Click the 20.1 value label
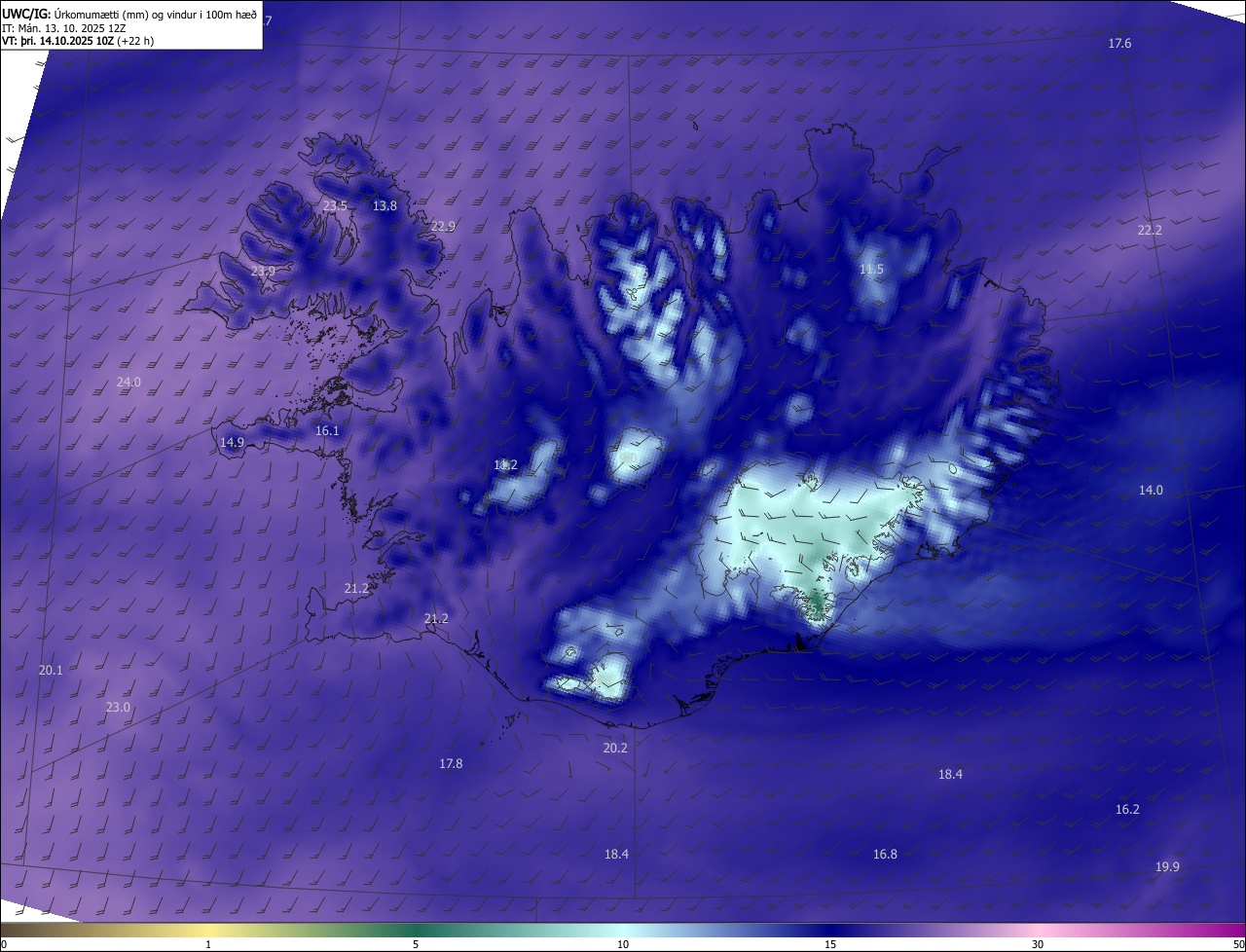Viewport: 1246px width, 952px height. click(51, 670)
